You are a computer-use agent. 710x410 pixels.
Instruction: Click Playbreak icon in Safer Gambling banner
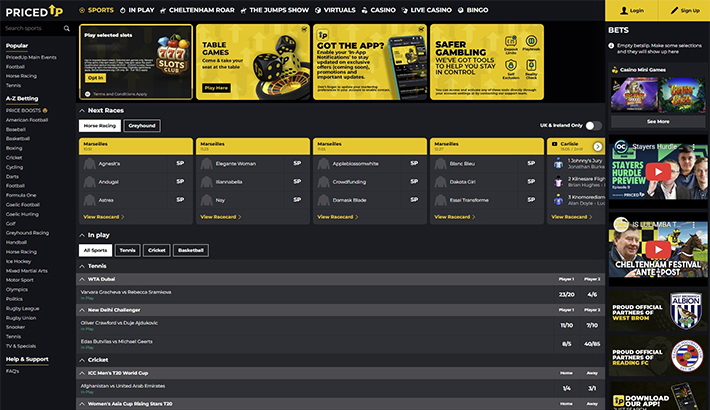click(531, 41)
